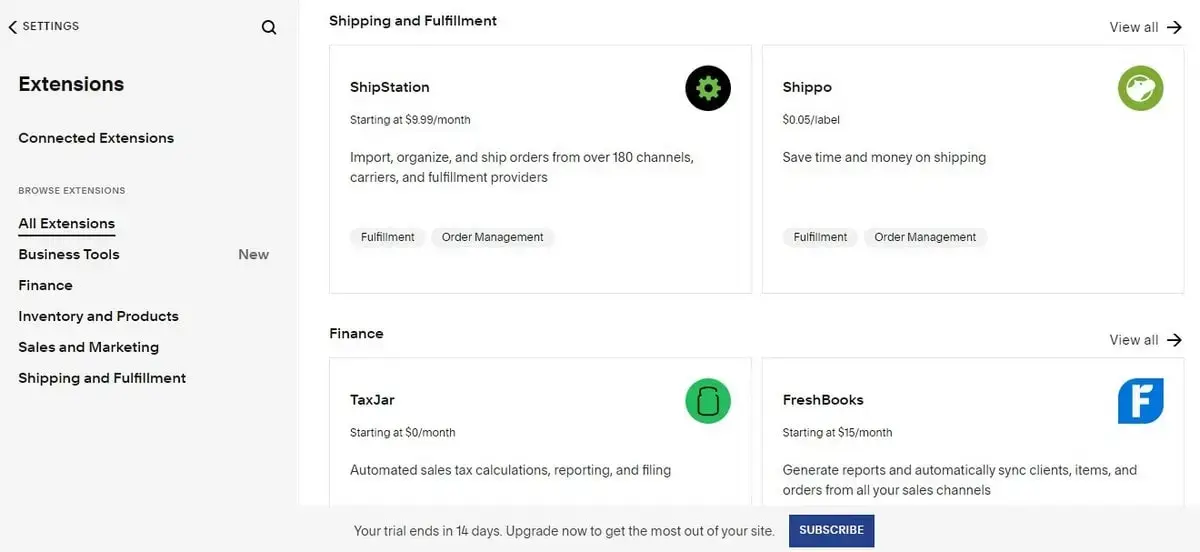This screenshot has width=1200, height=552.
Task: Click the Shippo green logo icon
Action: (1141, 88)
